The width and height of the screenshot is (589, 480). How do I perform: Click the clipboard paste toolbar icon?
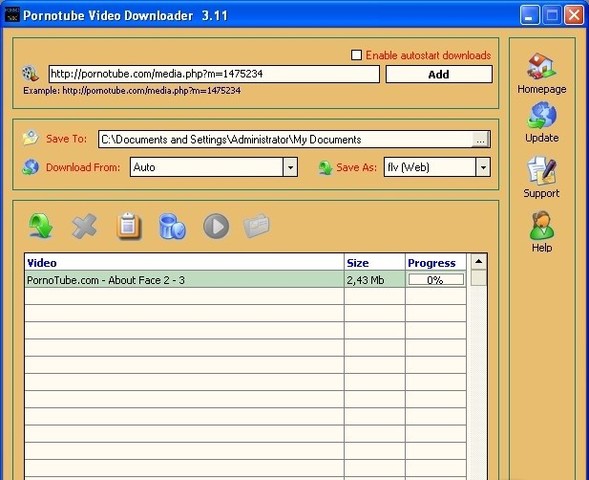(x=128, y=226)
